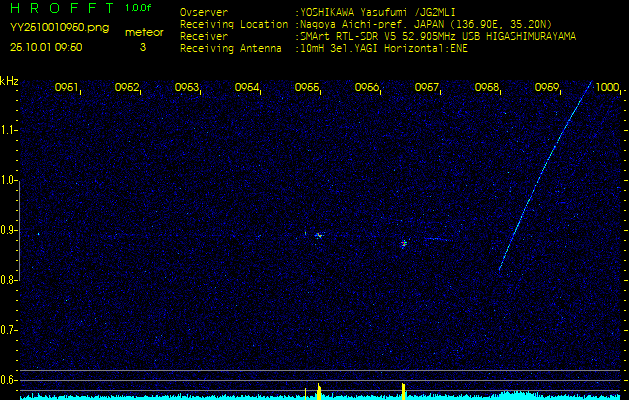Image resolution: width=629 pixels, height=400 pixels.
Task: Click the 0952 time marker
Action: coord(126,87)
